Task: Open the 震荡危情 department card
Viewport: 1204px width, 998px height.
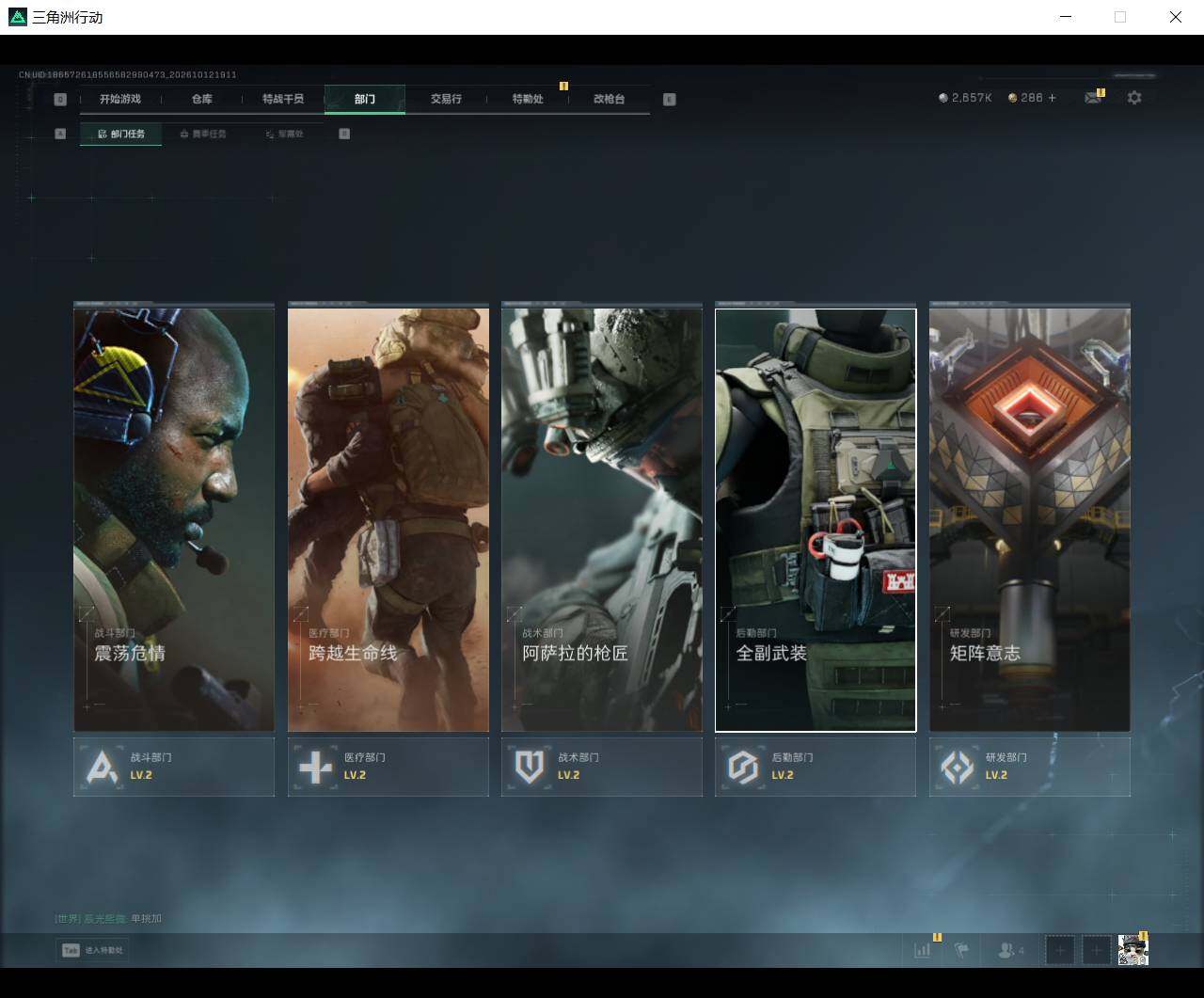Action: tap(174, 519)
